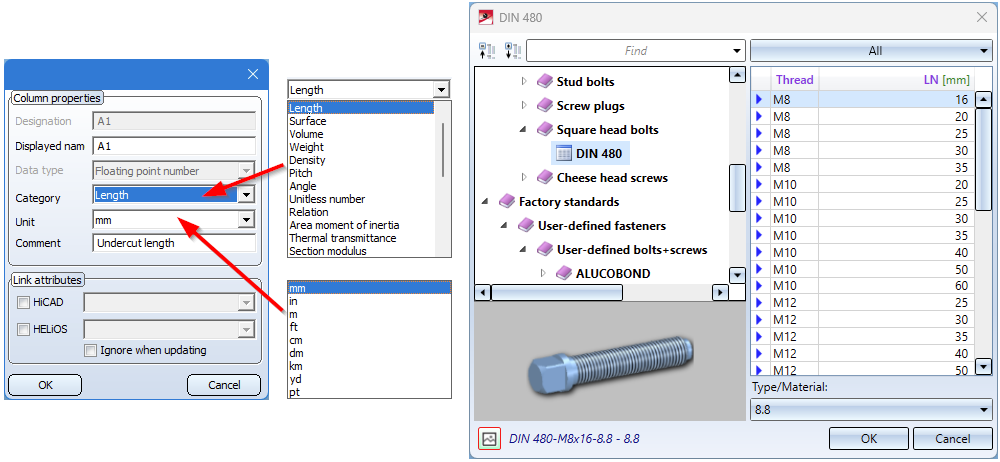The width and height of the screenshot is (1000, 462).
Task: Click the tree vertical scrollbar thumb
Action: 737,188
